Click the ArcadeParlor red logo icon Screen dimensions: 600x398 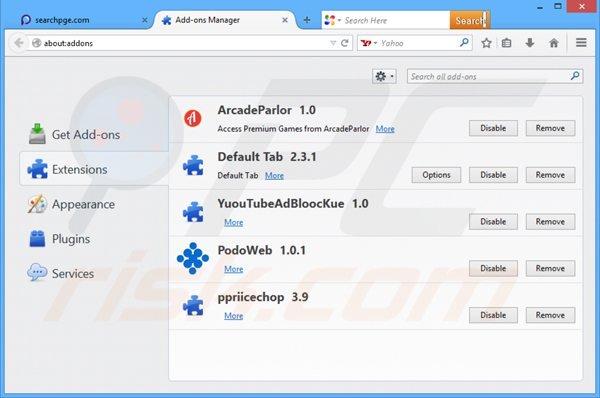click(192, 118)
